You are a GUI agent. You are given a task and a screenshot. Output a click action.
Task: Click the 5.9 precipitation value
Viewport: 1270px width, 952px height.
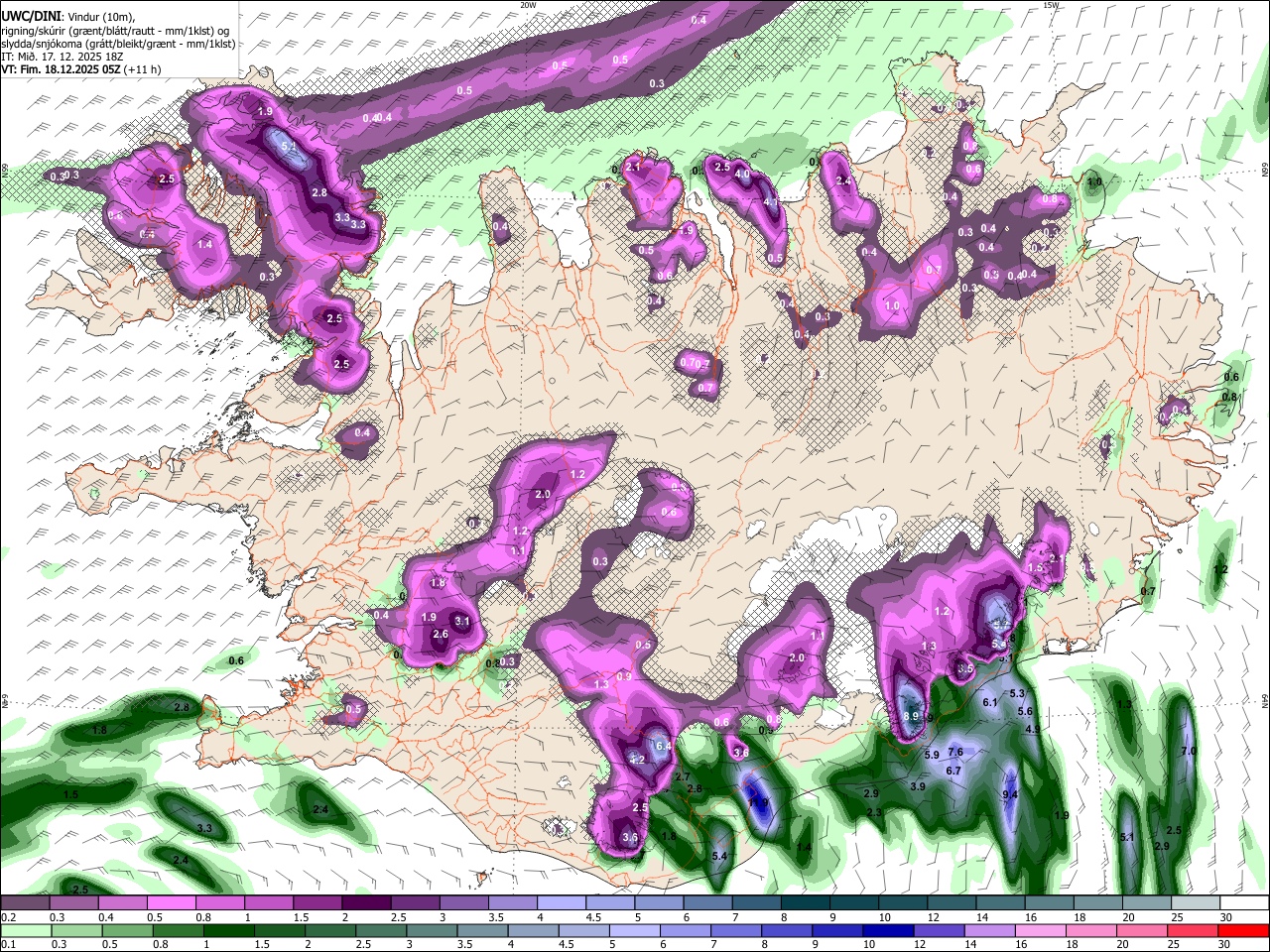(x=932, y=756)
